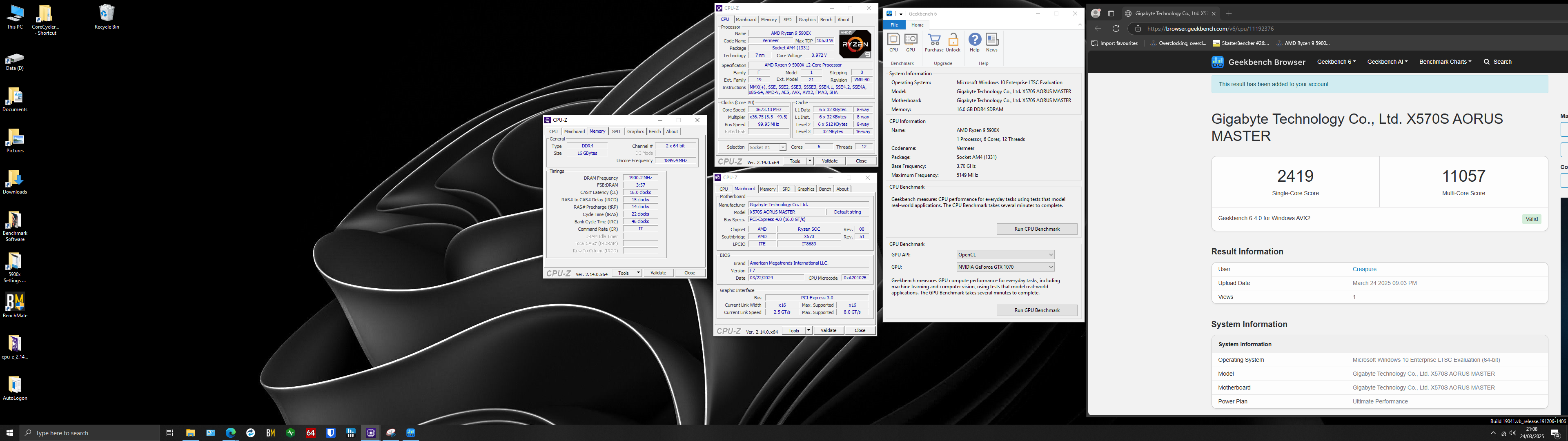Open the notification center icon in tray
The height and width of the screenshot is (441, 1568).
coord(1555,433)
